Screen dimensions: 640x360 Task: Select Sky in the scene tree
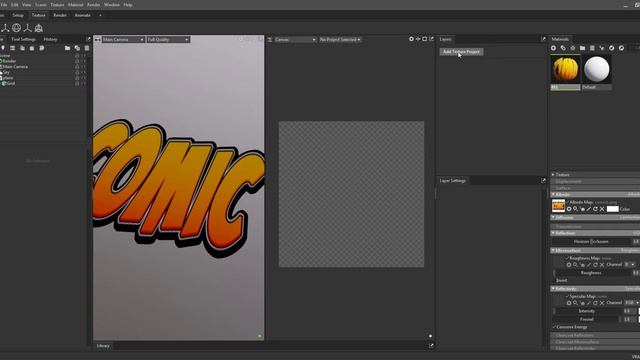click(x=6, y=72)
